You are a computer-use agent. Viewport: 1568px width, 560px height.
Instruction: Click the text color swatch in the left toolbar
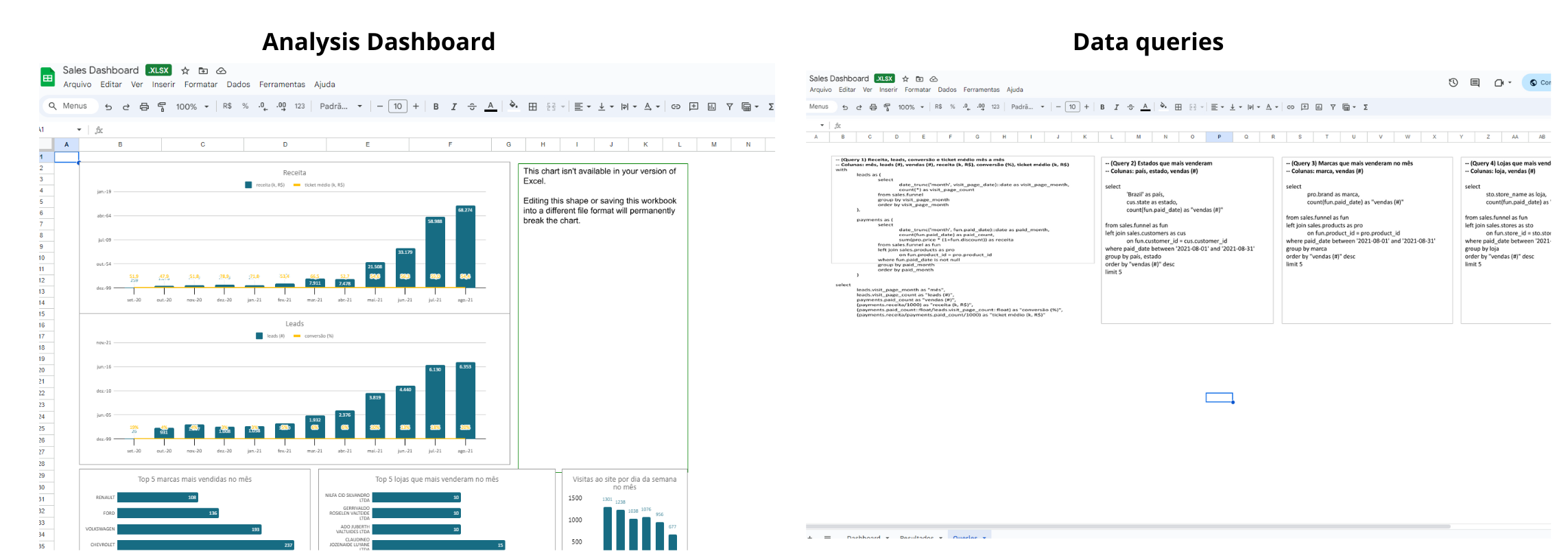pyautogui.click(x=490, y=106)
